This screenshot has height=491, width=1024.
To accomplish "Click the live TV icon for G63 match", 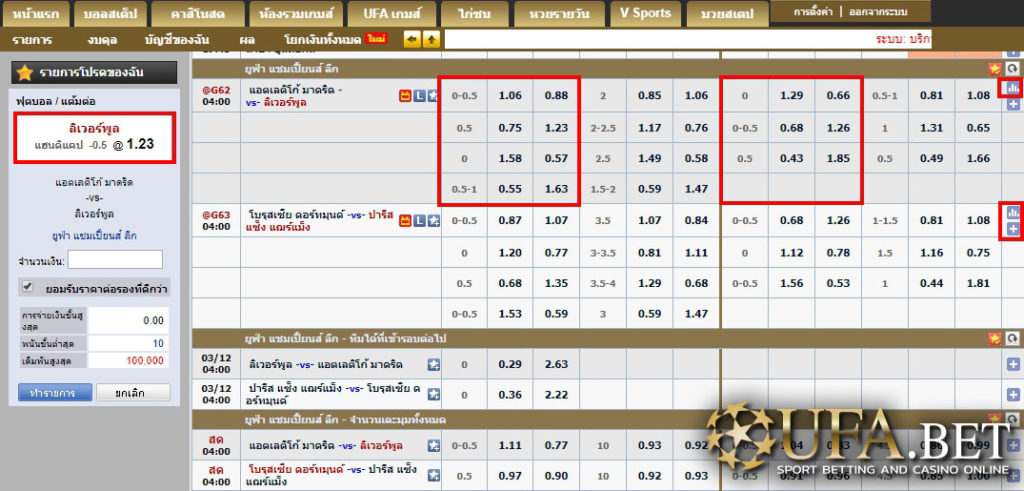I will click(x=406, y=220).
